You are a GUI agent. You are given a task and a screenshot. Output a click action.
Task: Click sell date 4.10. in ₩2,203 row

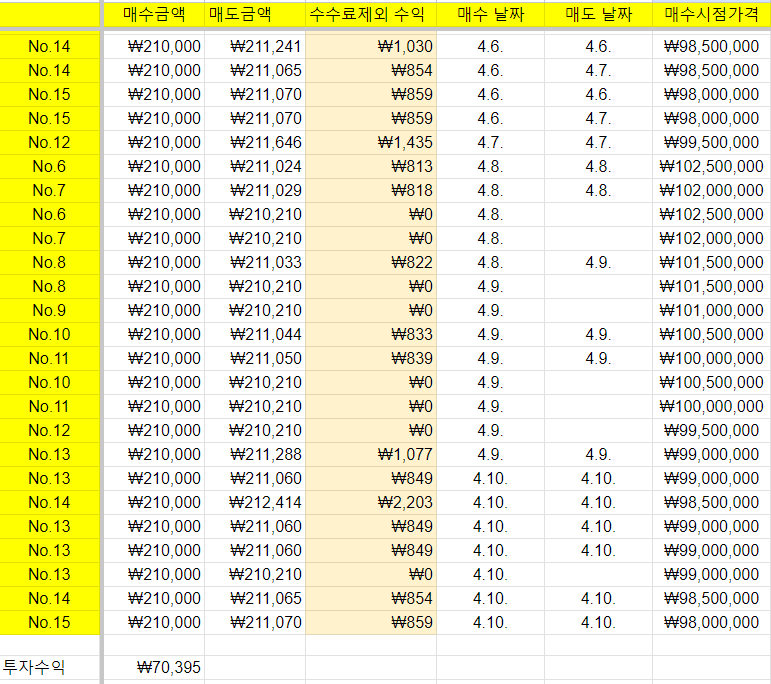click(598, 503)
